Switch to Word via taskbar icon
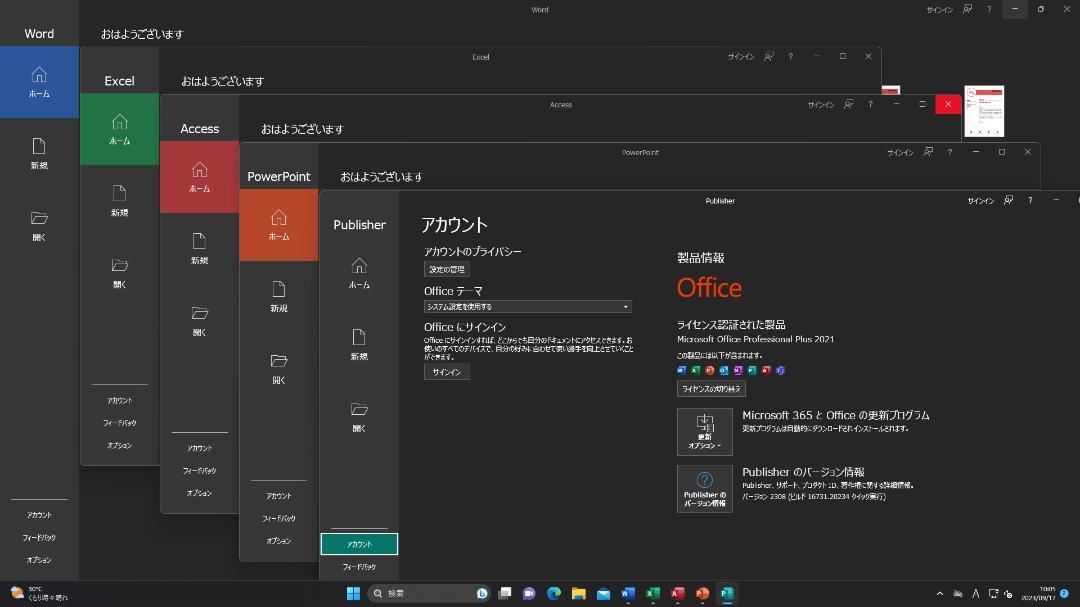This screenshot has width=1080, height=607. click(628, 593)
